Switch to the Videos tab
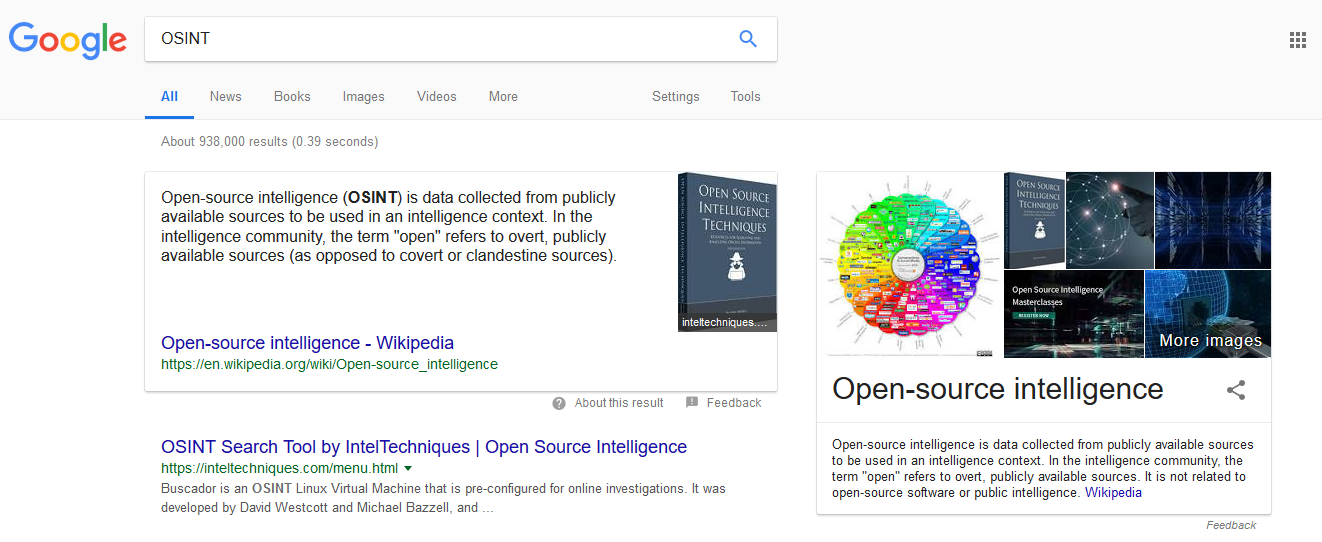This screenshot has height=542, width=1322. (x=437, y=97)
